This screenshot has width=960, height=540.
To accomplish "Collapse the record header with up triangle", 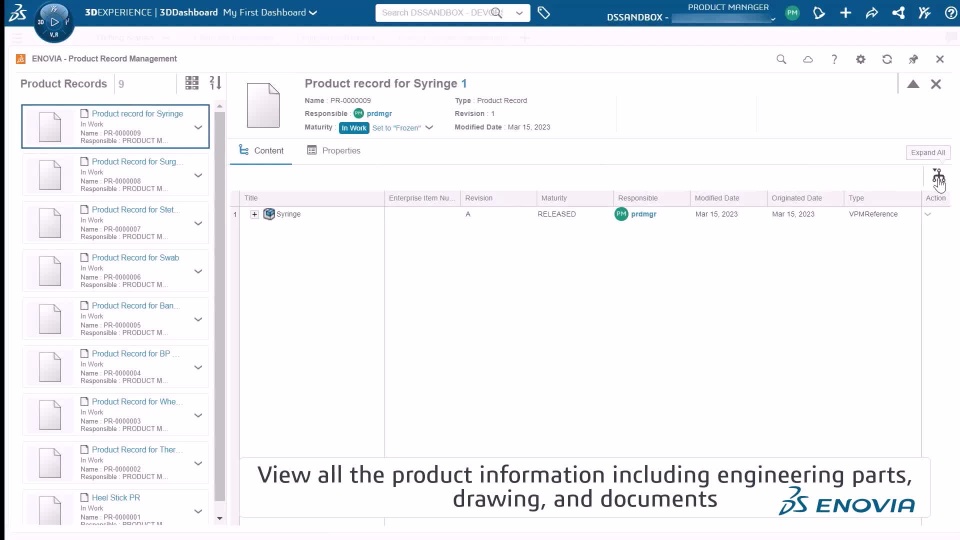I will [913, 84].
